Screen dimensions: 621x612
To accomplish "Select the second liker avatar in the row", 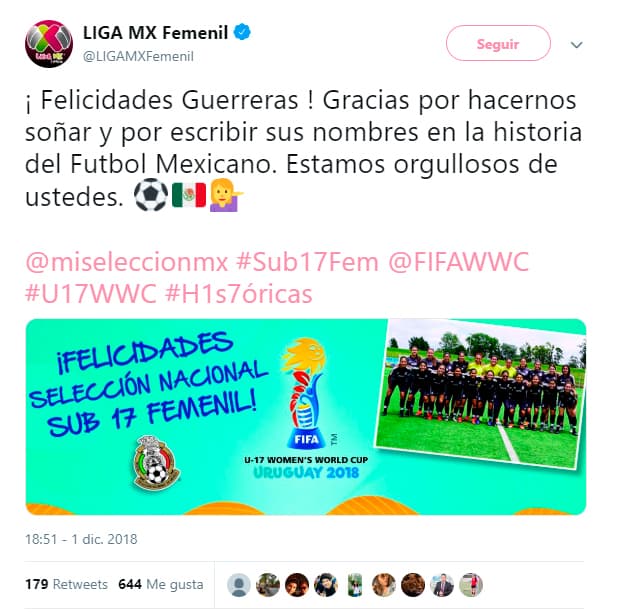I will click(268, 585).
